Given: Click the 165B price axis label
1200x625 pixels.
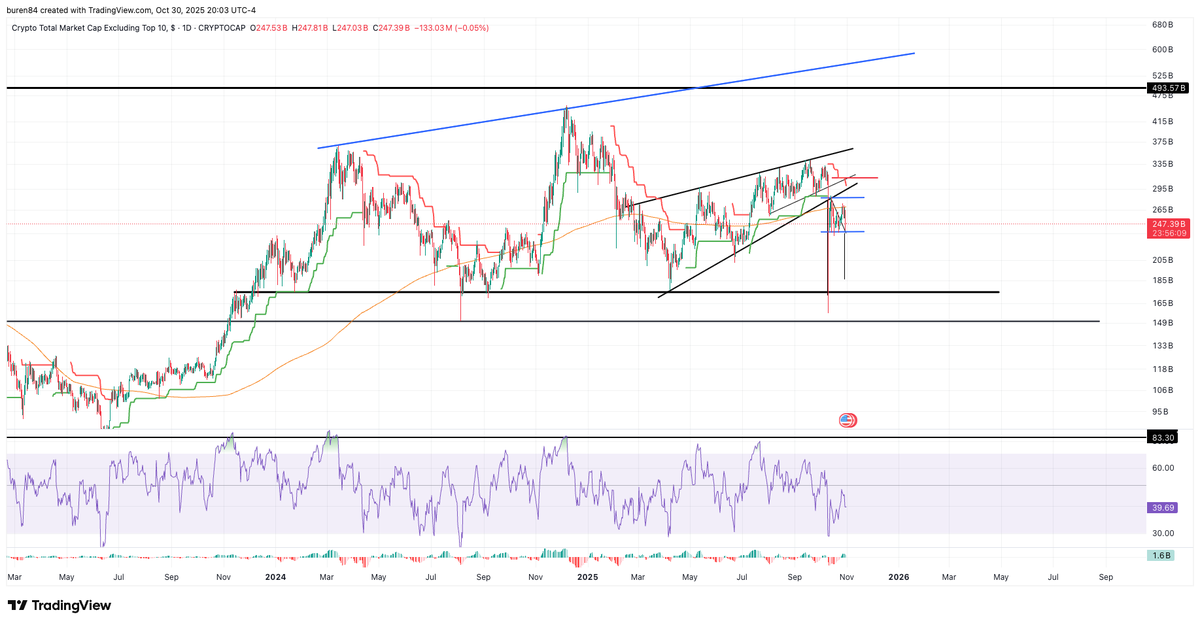Looking at the screenshot, I should pyautogui.click(x=1162, y=303).
